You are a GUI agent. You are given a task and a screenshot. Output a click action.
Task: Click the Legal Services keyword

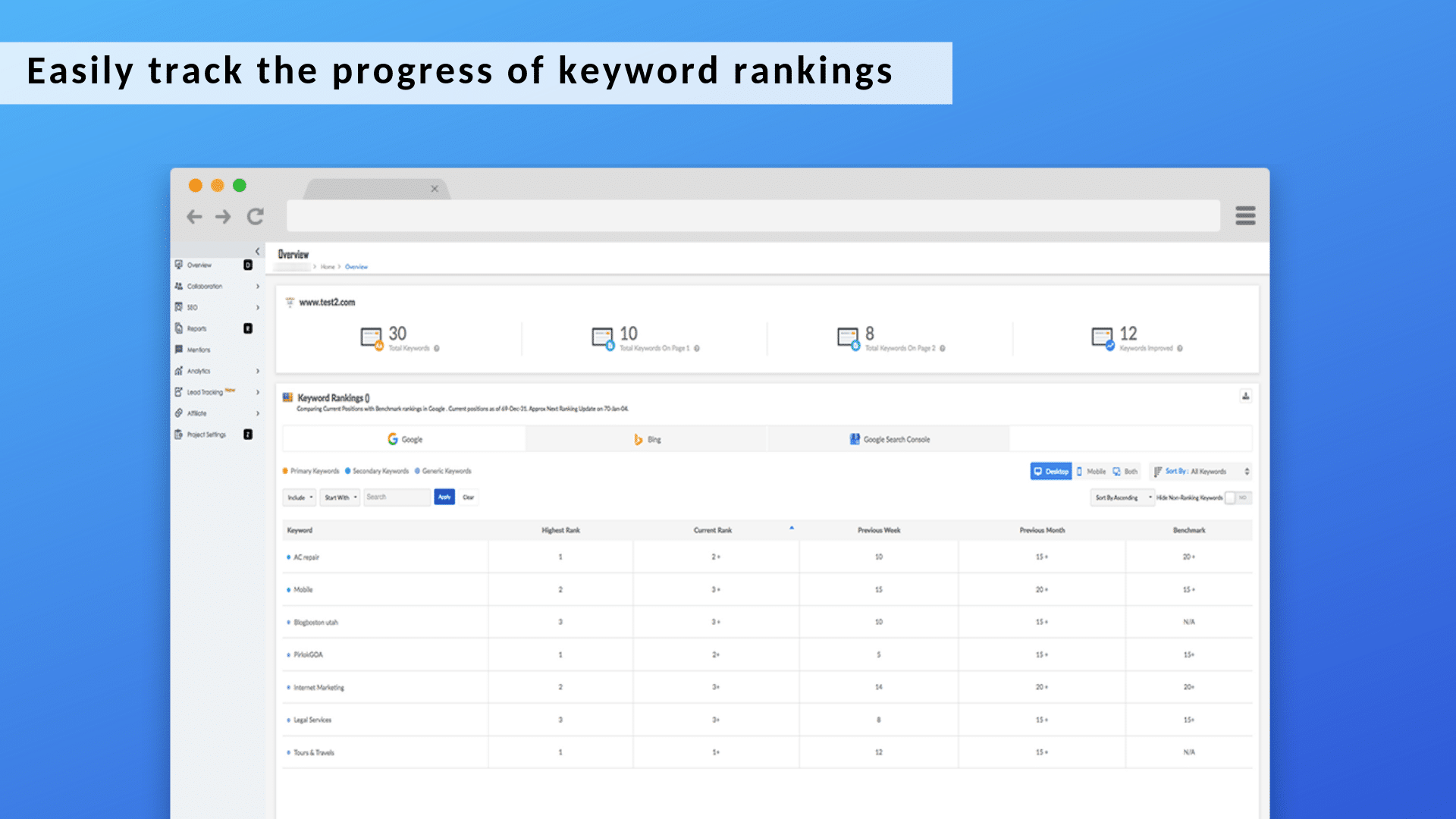(312, 720)
